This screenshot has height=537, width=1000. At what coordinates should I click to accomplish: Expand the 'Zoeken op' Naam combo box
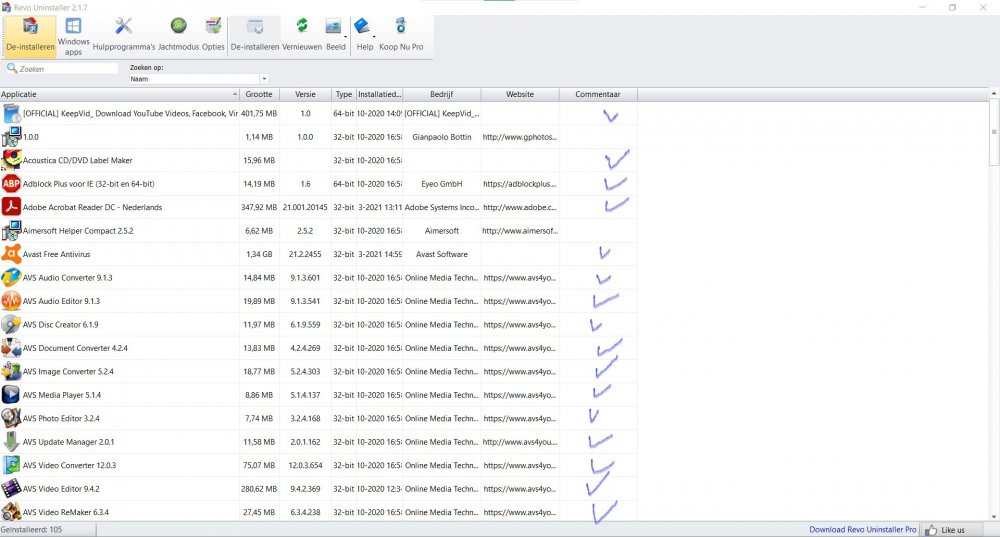tap(264, 78)
